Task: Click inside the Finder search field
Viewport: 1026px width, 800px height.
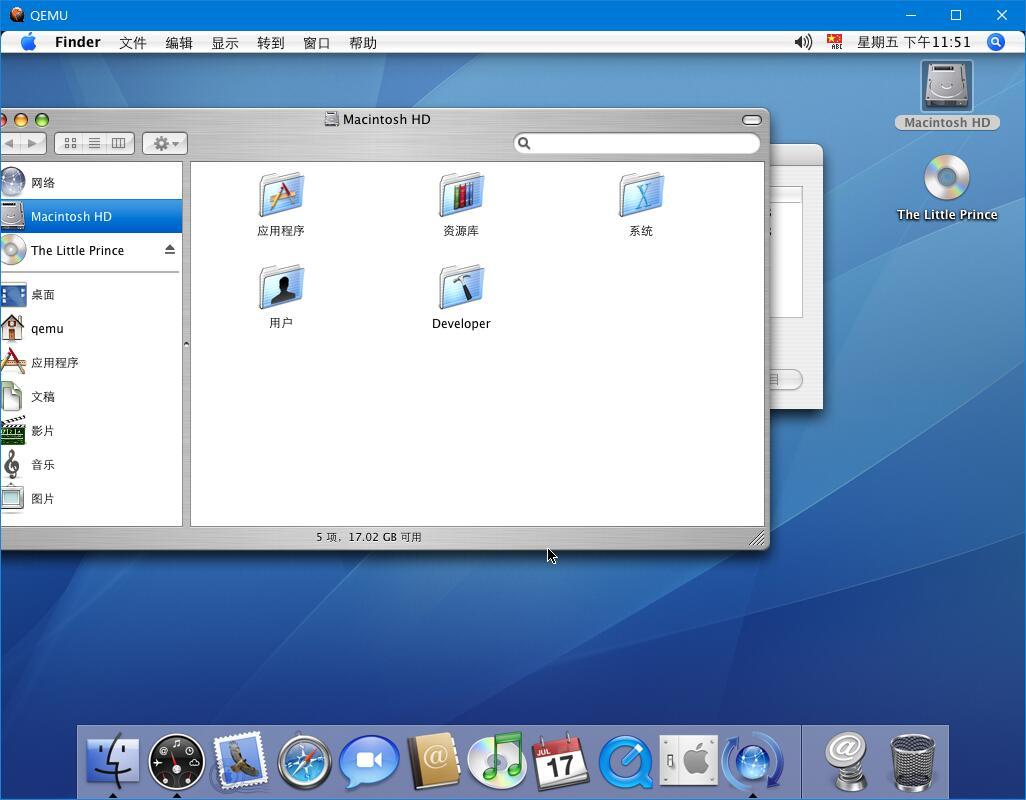Action: [637, 143]
